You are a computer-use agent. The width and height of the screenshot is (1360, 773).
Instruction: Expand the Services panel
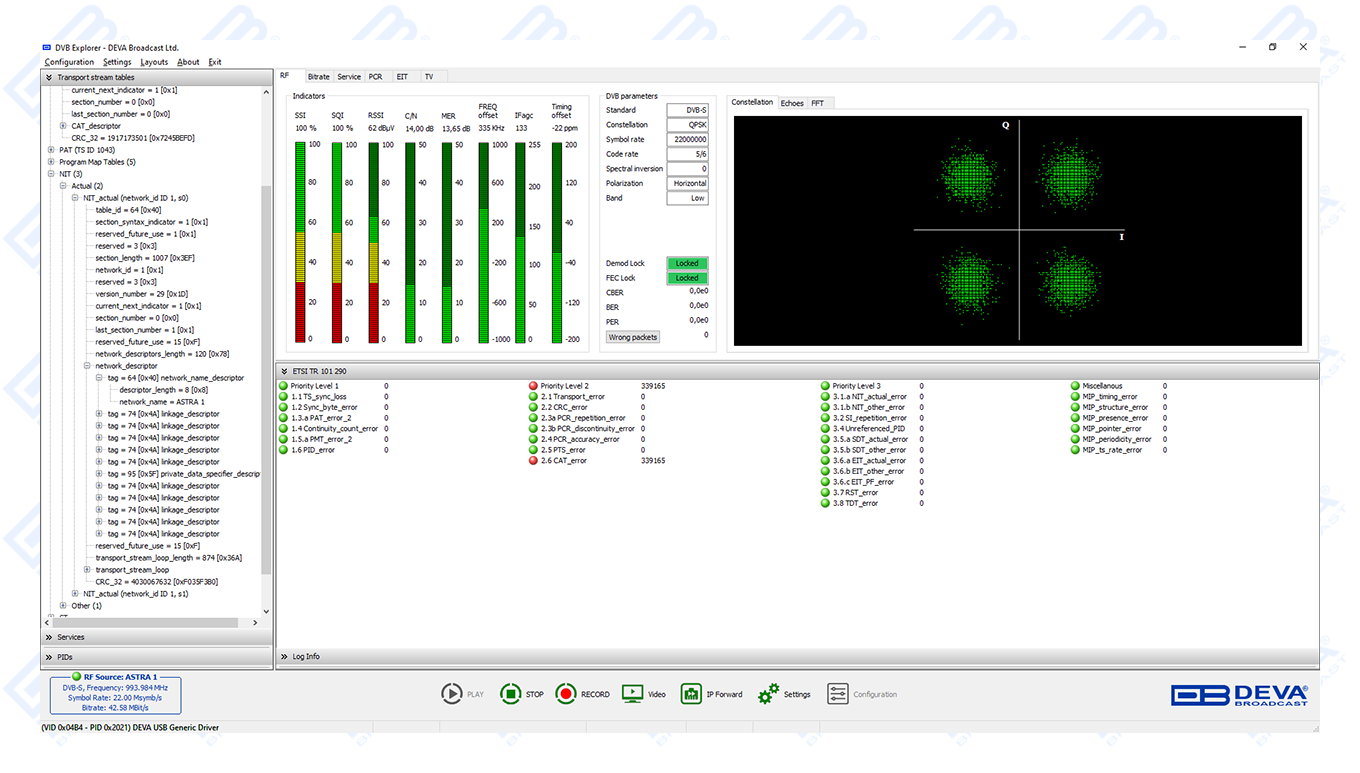click(x=49, y=637)
